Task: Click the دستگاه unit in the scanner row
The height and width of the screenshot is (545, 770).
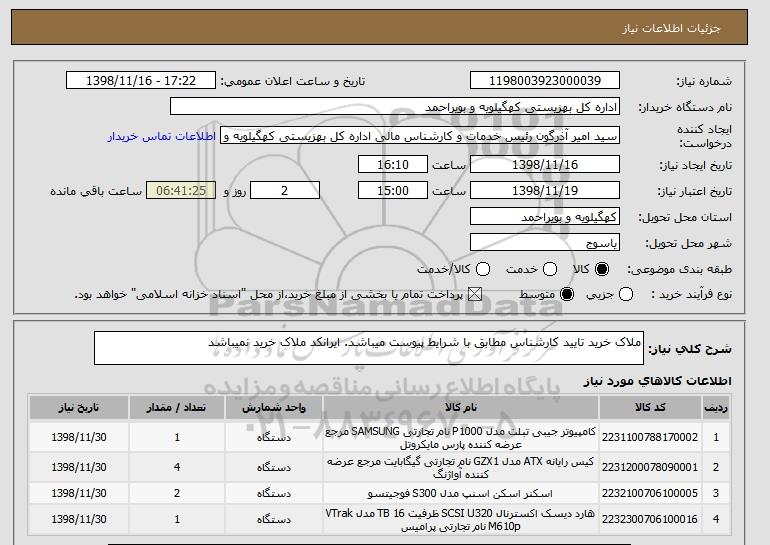Action: (274, 493)
